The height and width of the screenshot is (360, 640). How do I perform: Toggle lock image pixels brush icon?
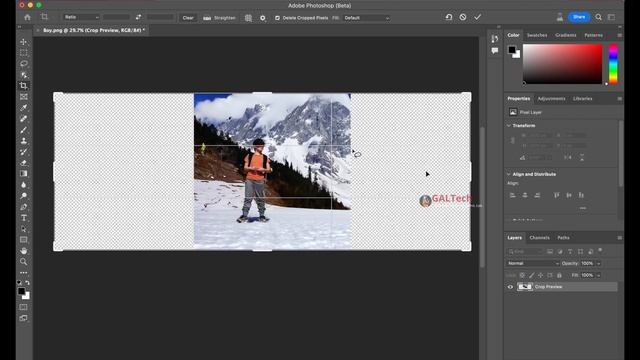click(531, 275)
